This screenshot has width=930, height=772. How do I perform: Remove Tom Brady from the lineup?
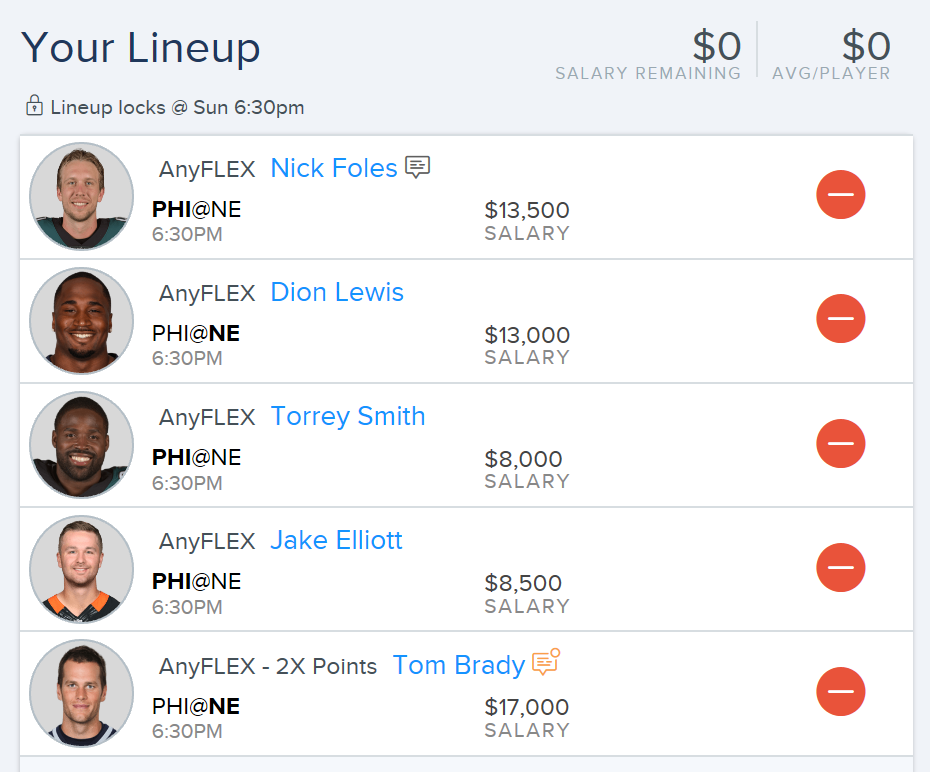(840, 691)
